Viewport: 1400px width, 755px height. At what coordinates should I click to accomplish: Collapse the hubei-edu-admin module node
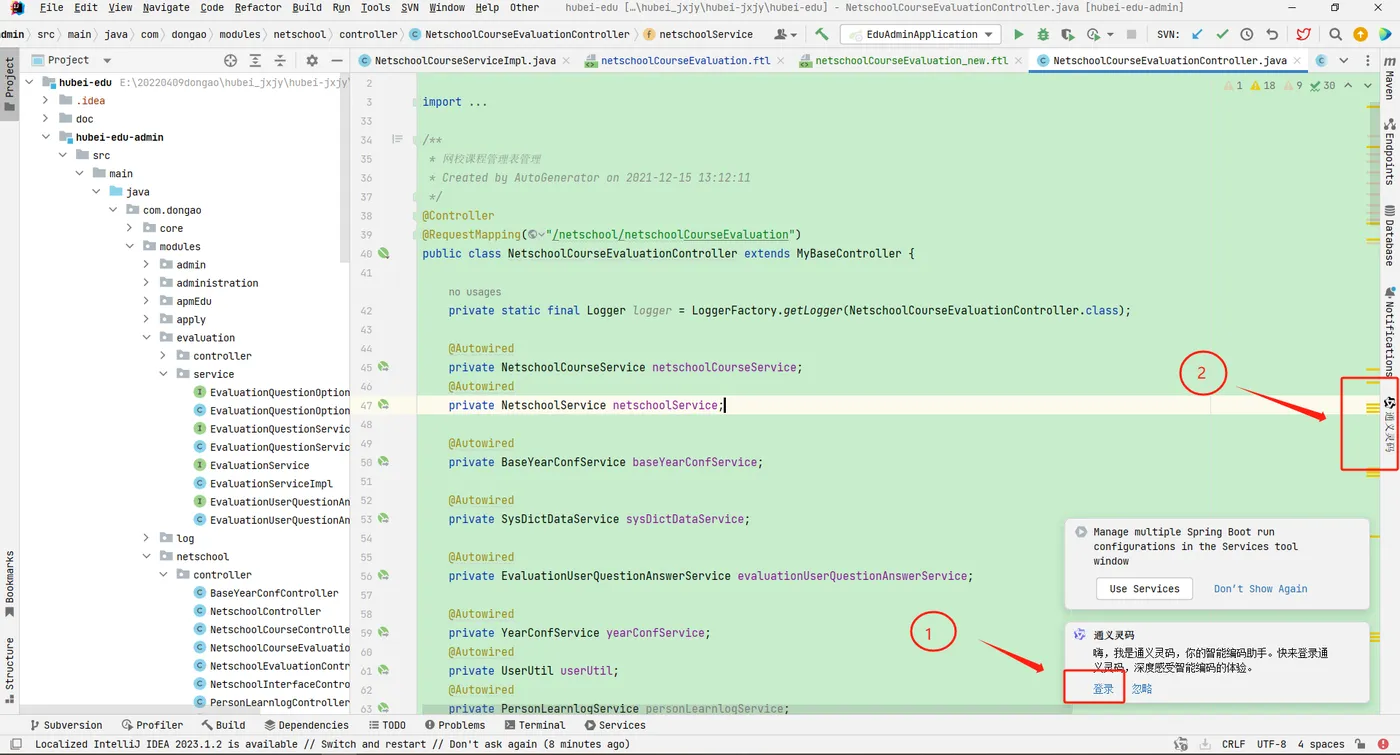click(46, 137)
